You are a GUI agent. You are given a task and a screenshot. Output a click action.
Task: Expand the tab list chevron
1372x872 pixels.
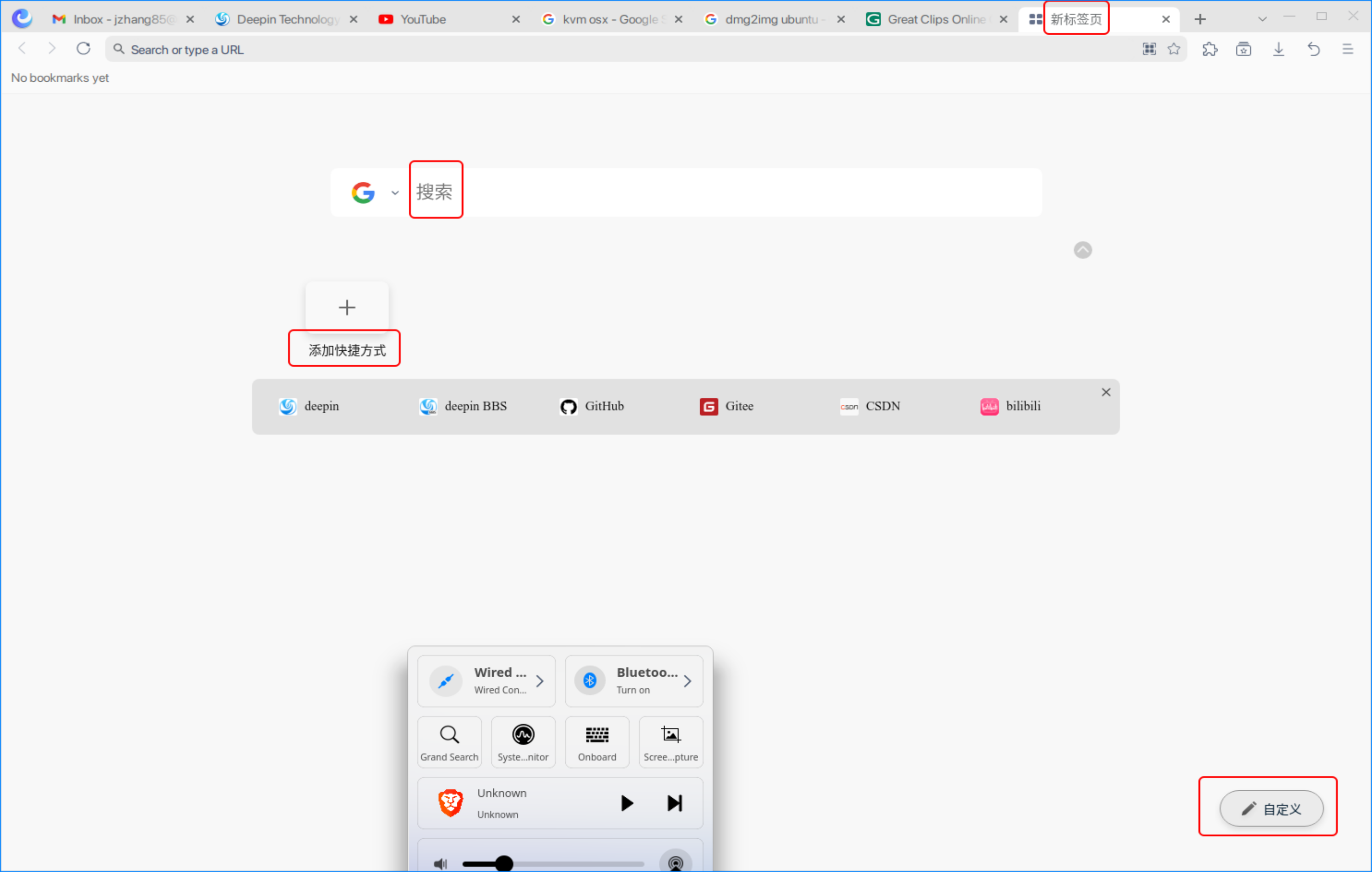click(x=1262, y=19)
